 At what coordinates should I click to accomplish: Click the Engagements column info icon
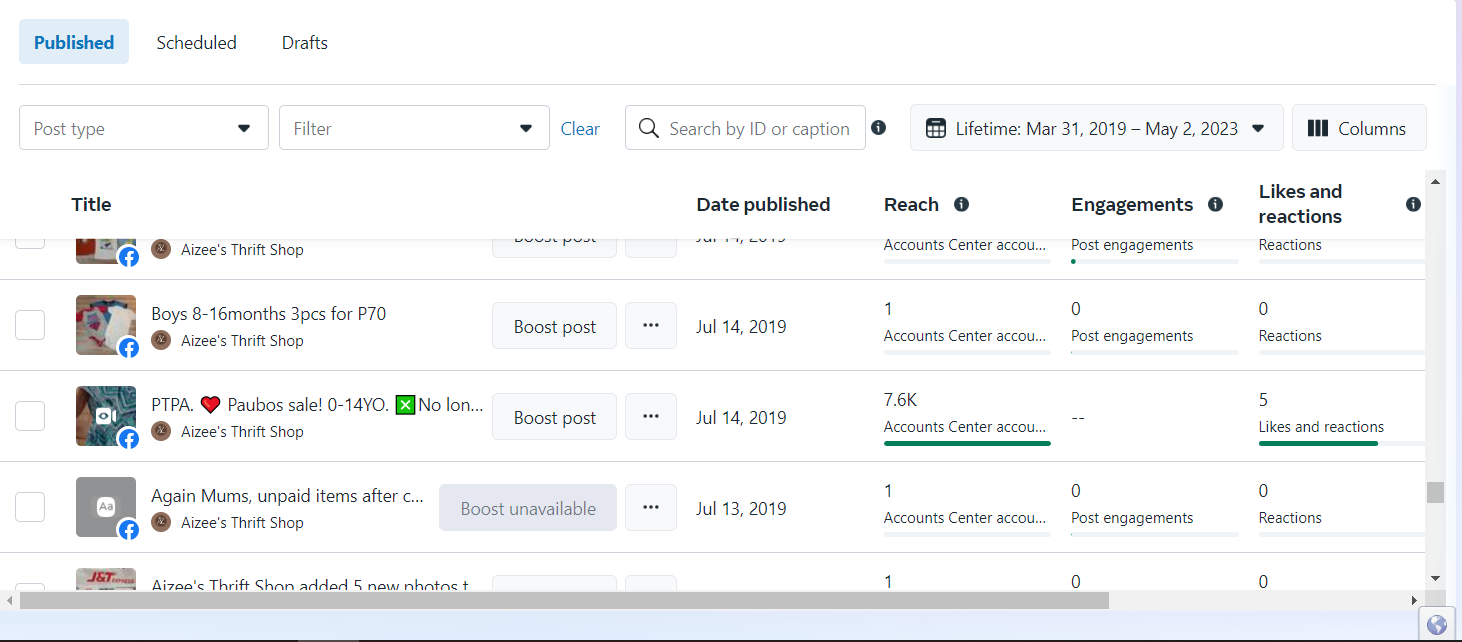tap(1215, 204)
